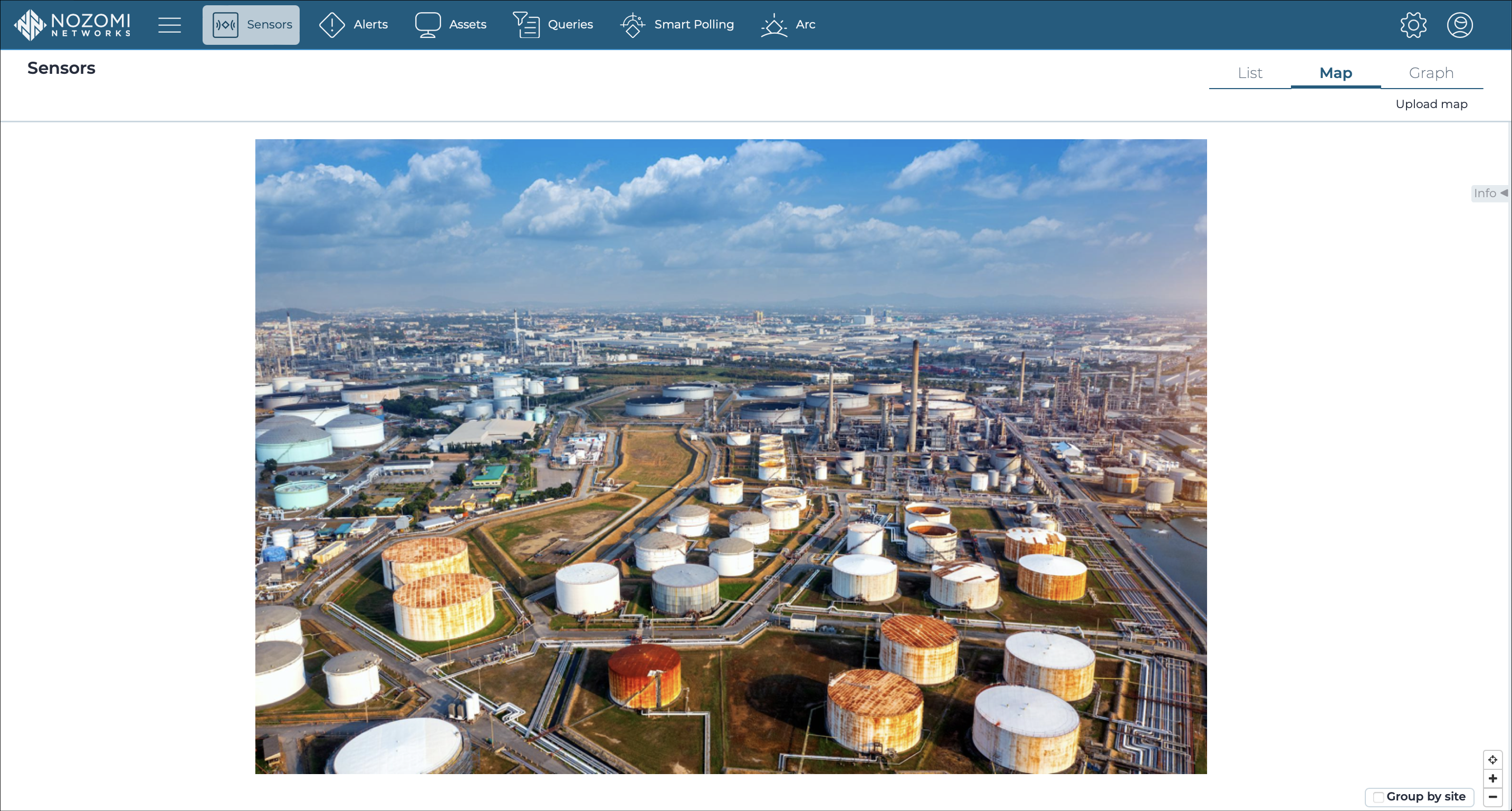
Task: Click the refinery map image
Action: click(x=731, y=456)
